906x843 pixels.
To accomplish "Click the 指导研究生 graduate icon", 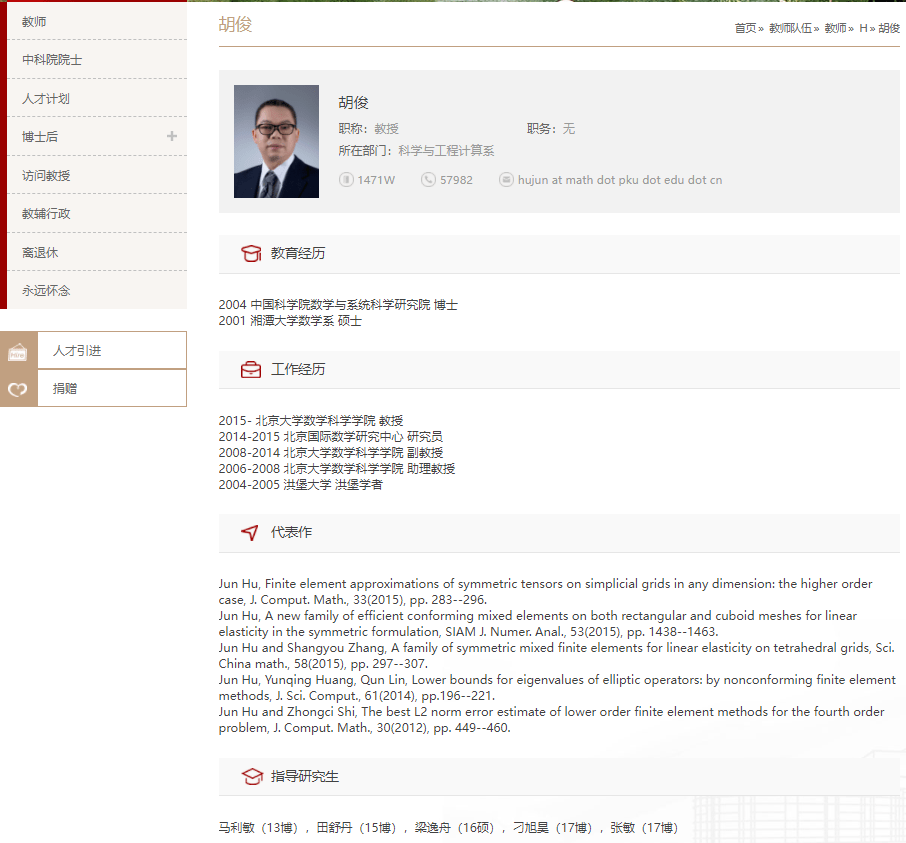I will point(252,777).
